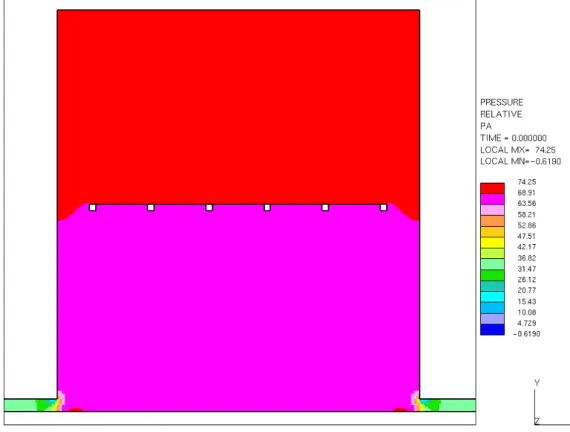
Task: Click legend value 68.91
Action: pyautogui.click(x=527, y=193)
